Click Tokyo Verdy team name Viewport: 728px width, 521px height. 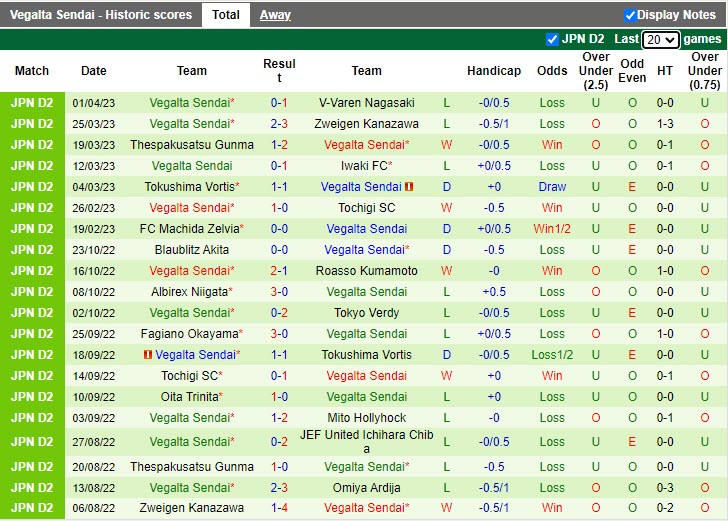pyautogui.click(x=366, y=313)
